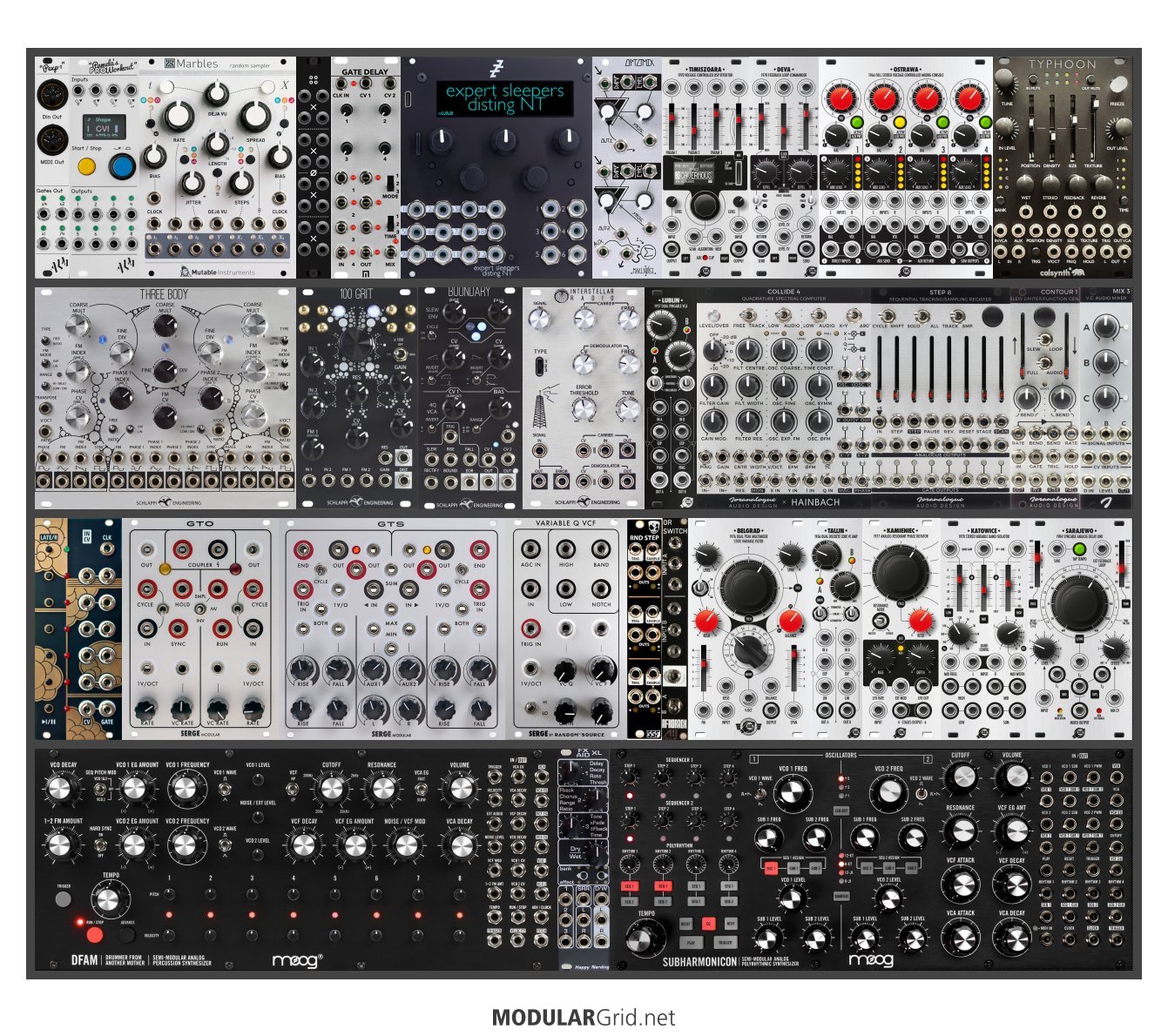Click the VCF DECAY knob on DFAM
The image size is (1168, 1036).
coord(304,844)
